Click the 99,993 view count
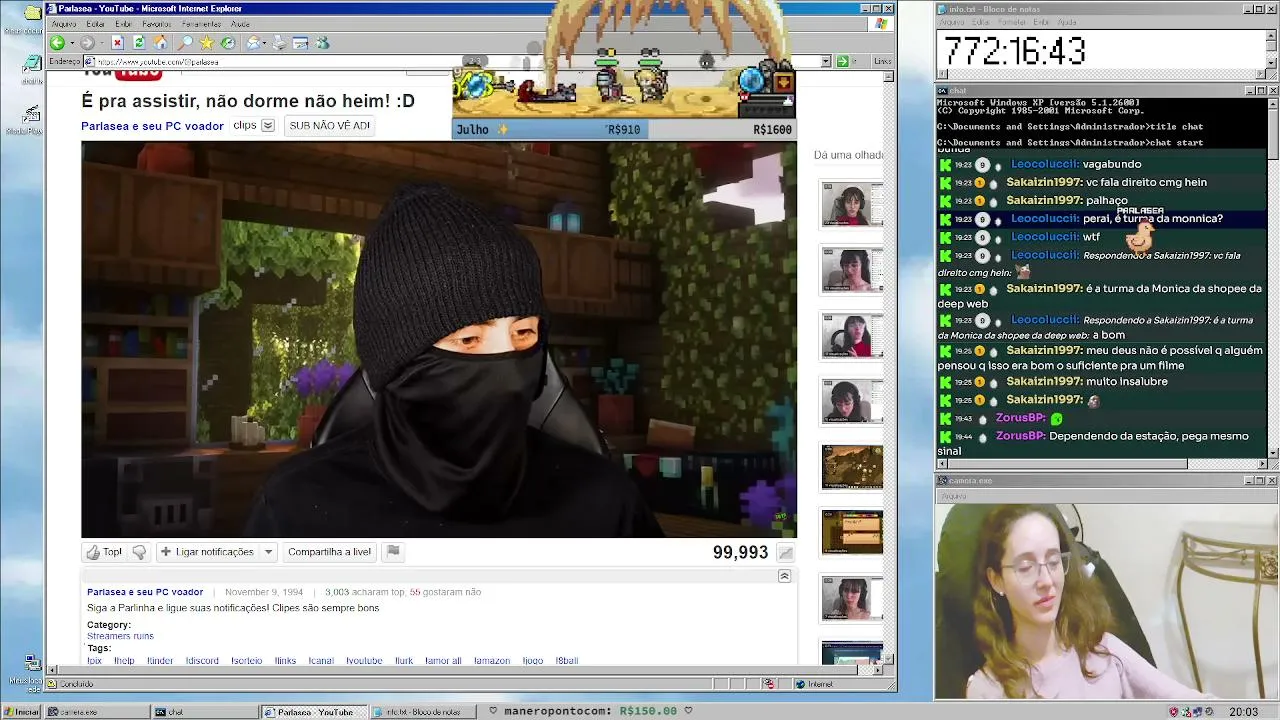Viewport: 1280px width, 720px height. pos(740,553)
